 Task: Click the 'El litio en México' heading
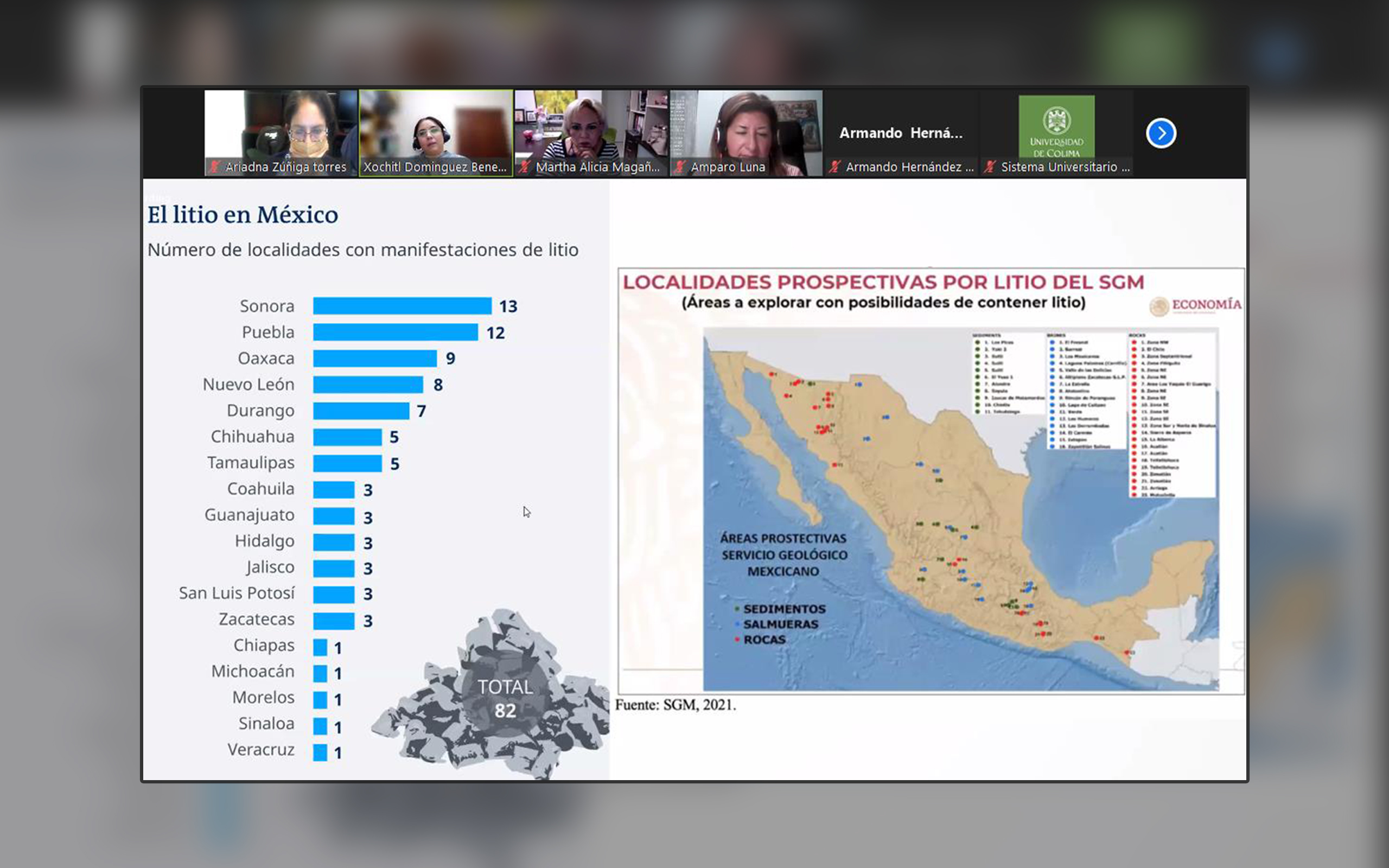click(x=243, y=215)
